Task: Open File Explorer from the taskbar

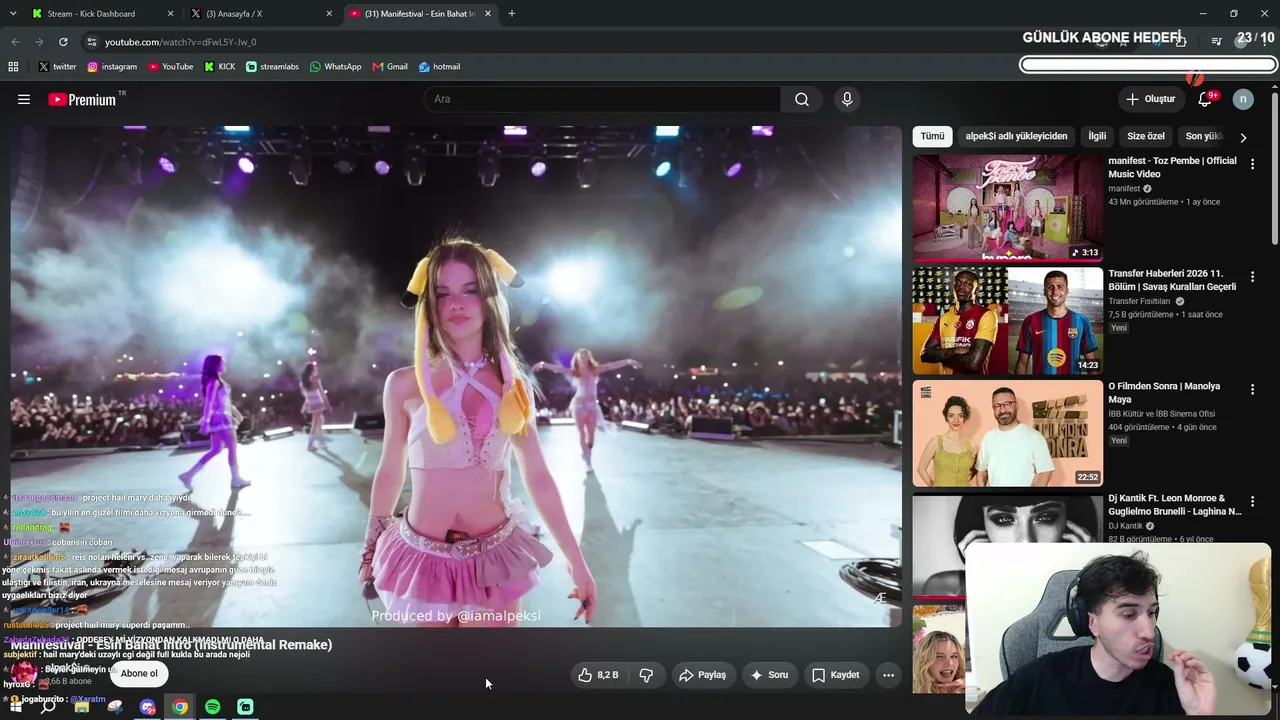Action: pos(82,707)
